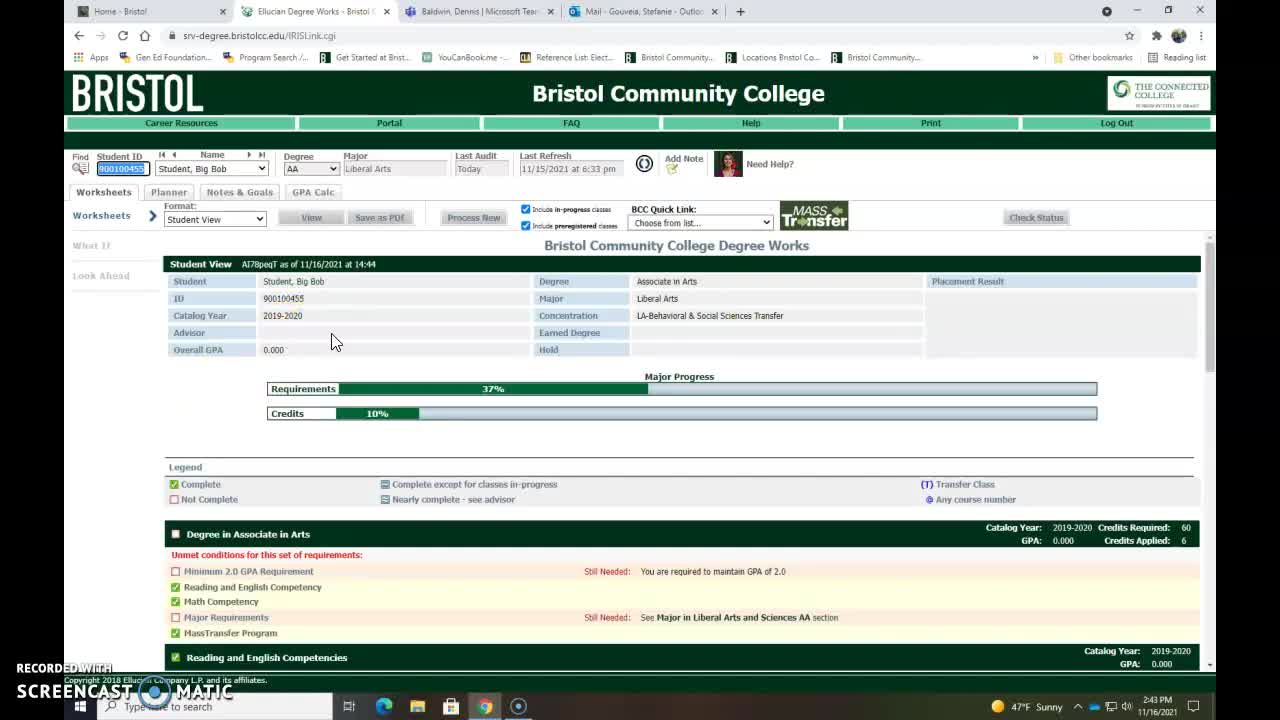1280x720 pixels.
Task: Click the circular refresh audit icon
Action: click(644, 164)
